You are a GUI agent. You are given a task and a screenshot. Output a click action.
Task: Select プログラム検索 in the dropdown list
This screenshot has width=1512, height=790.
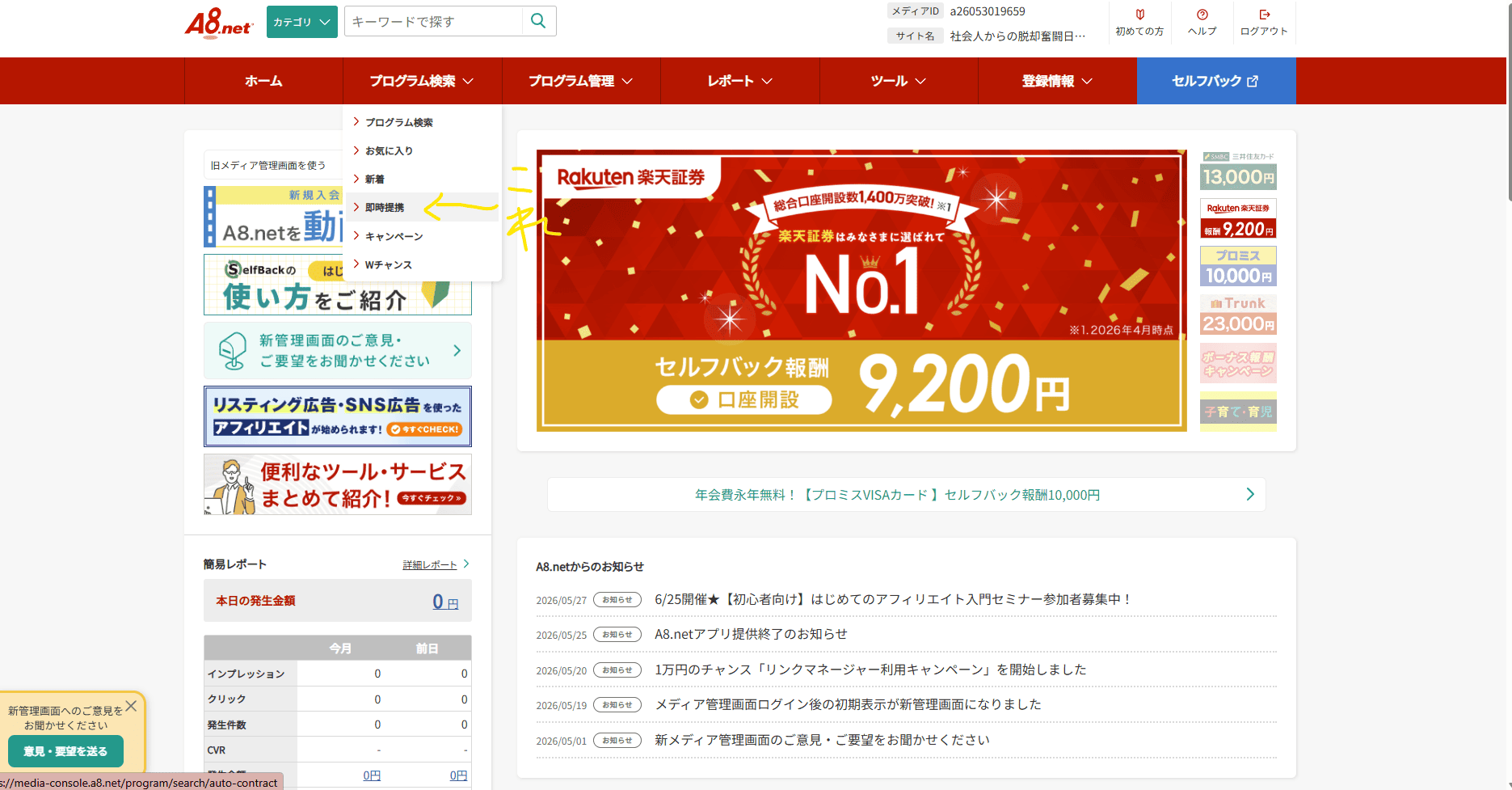click(399, 122)
